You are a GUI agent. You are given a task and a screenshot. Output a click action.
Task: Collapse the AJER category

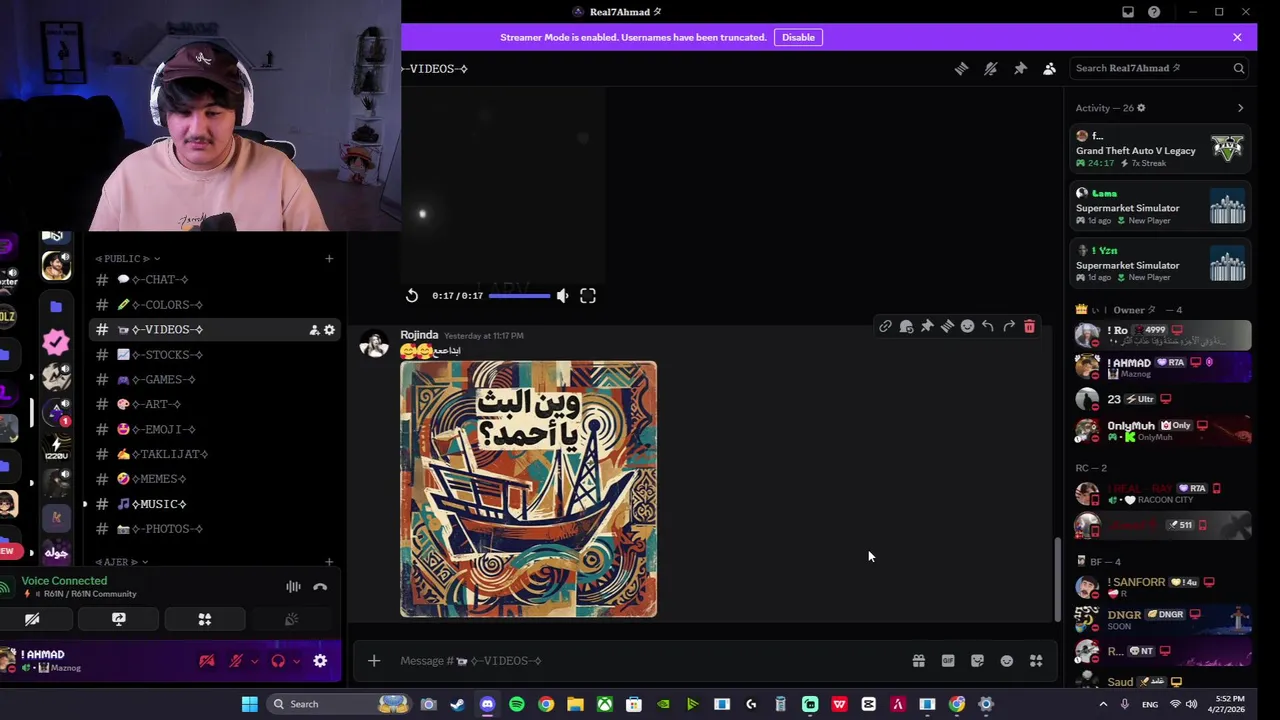pos(120,562)
